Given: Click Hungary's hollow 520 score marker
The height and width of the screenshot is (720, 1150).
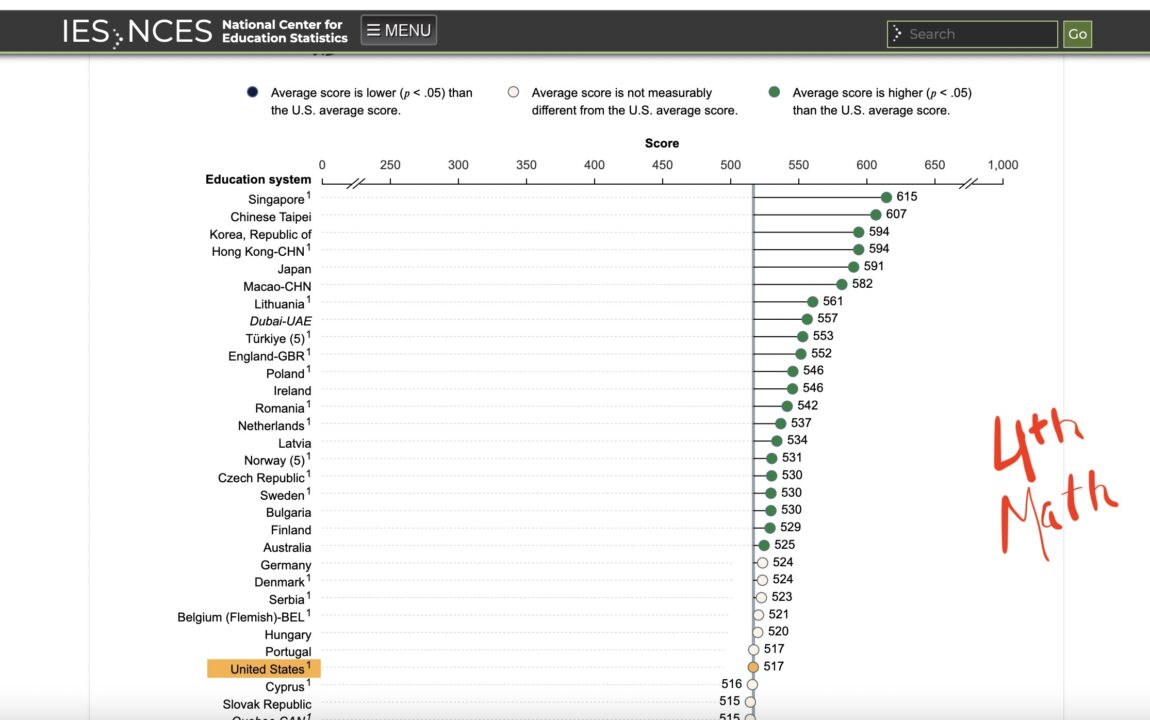Looking at the screenshot, I should 757,632.
